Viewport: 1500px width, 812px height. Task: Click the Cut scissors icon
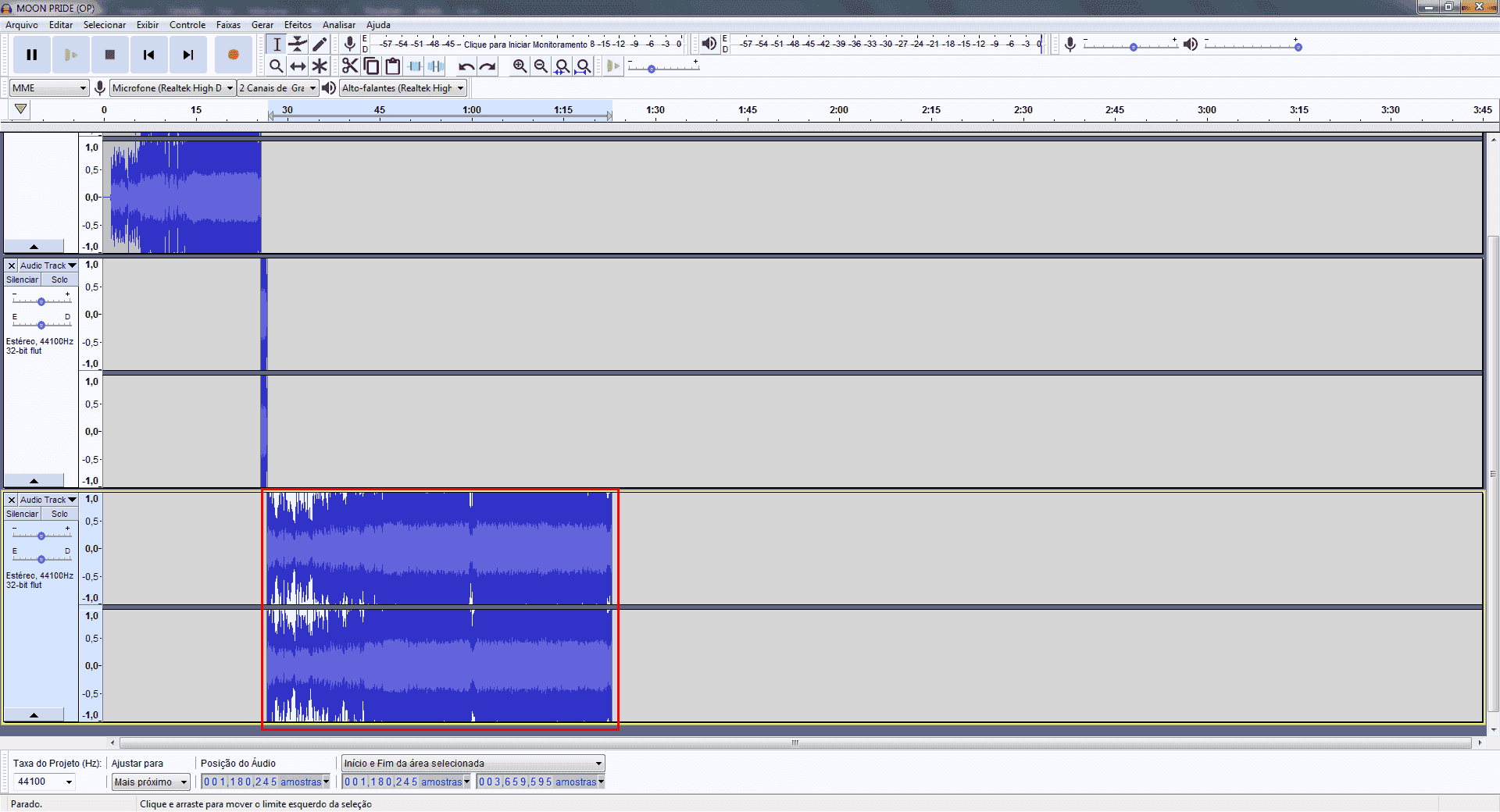pos(350,66)
